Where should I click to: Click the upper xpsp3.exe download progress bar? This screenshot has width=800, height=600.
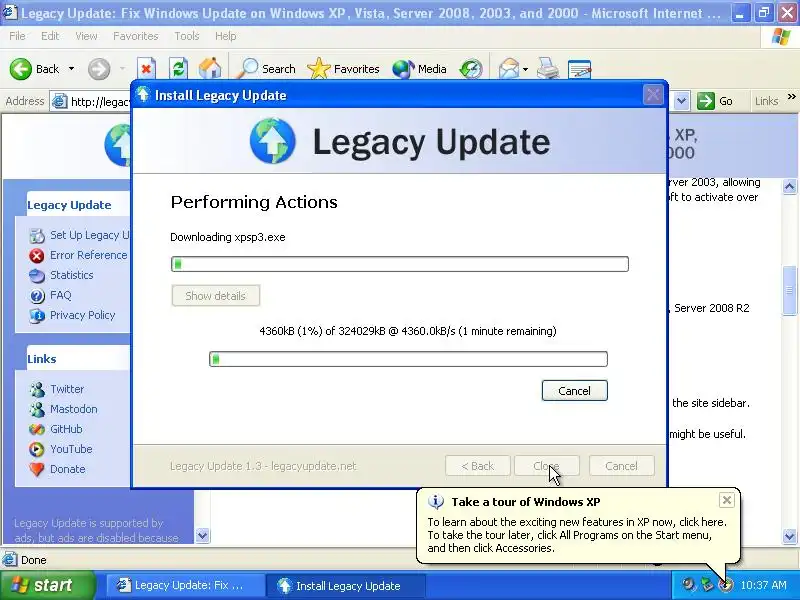(400, 264)
